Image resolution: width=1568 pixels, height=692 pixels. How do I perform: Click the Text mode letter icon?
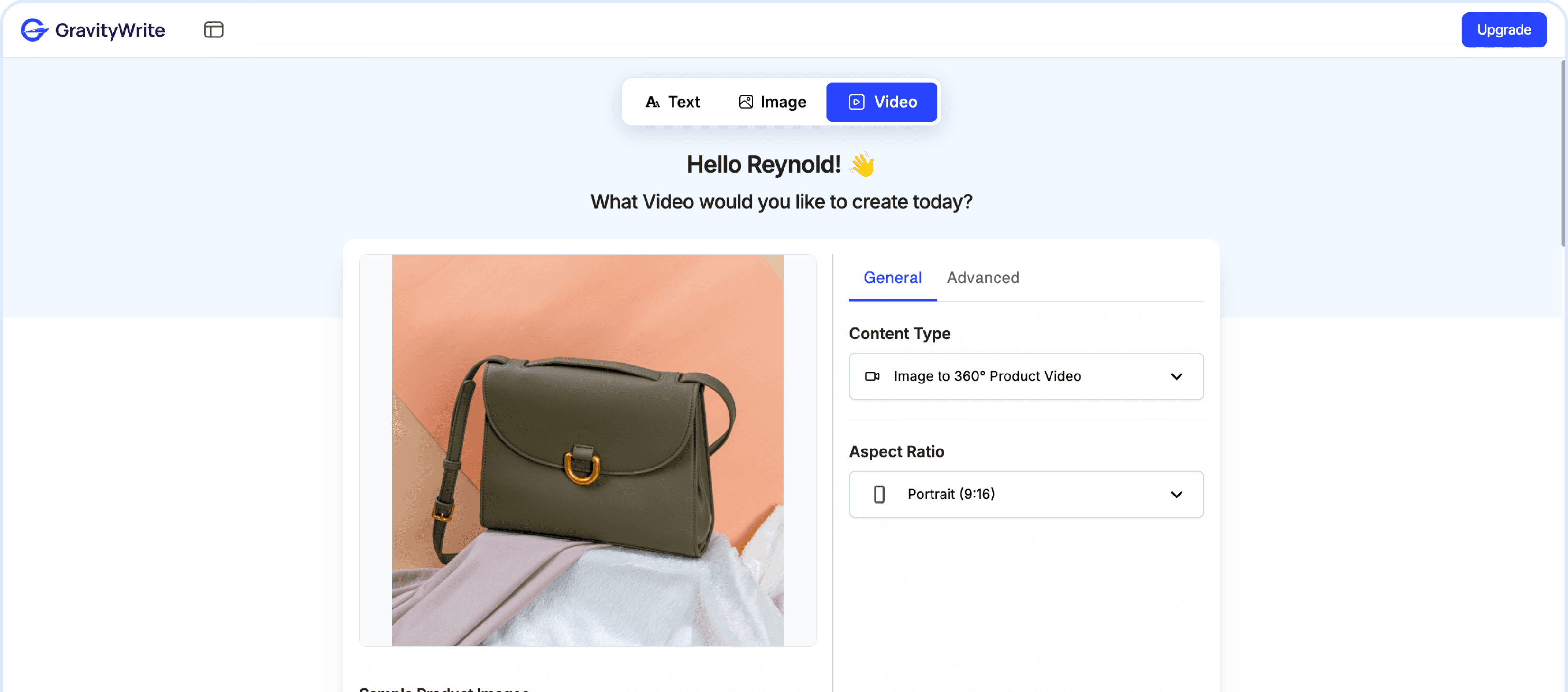[x=653, y=103]
